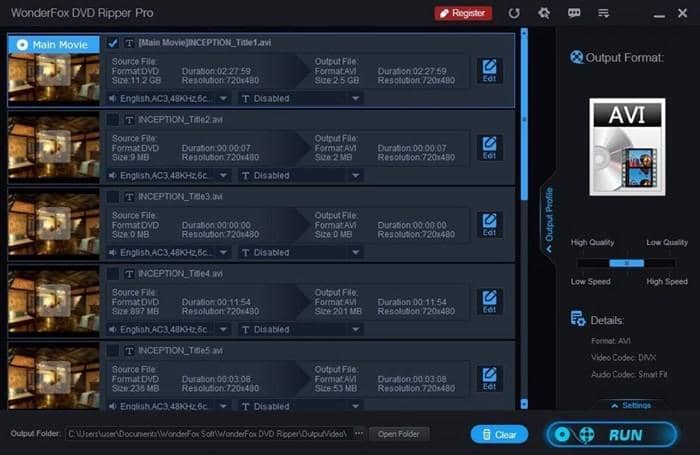Click Edit icon for Title2 row
Image resolution: width=700 pixels, height=455 pixels.
point(489,147)
